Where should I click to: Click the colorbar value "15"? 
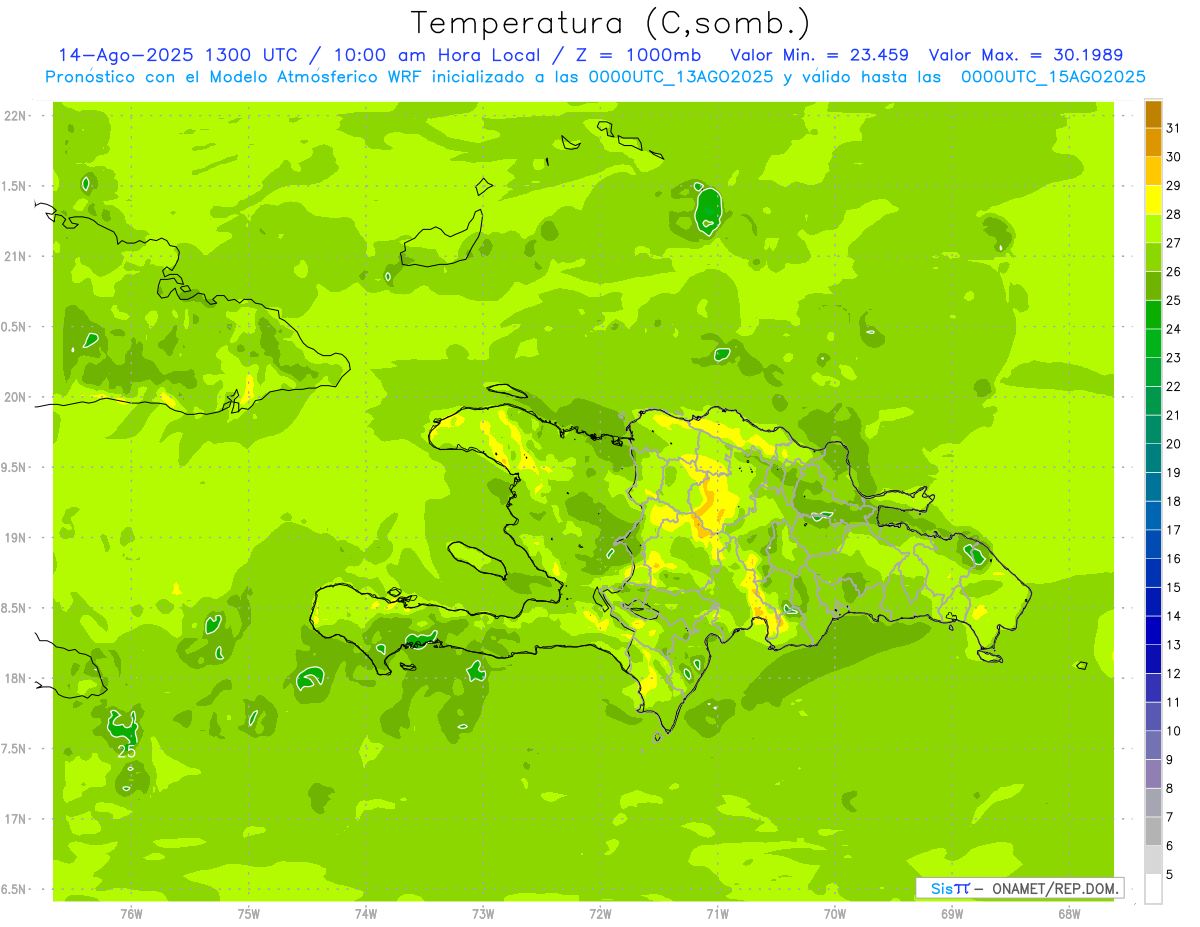[x=1174, y=587]
